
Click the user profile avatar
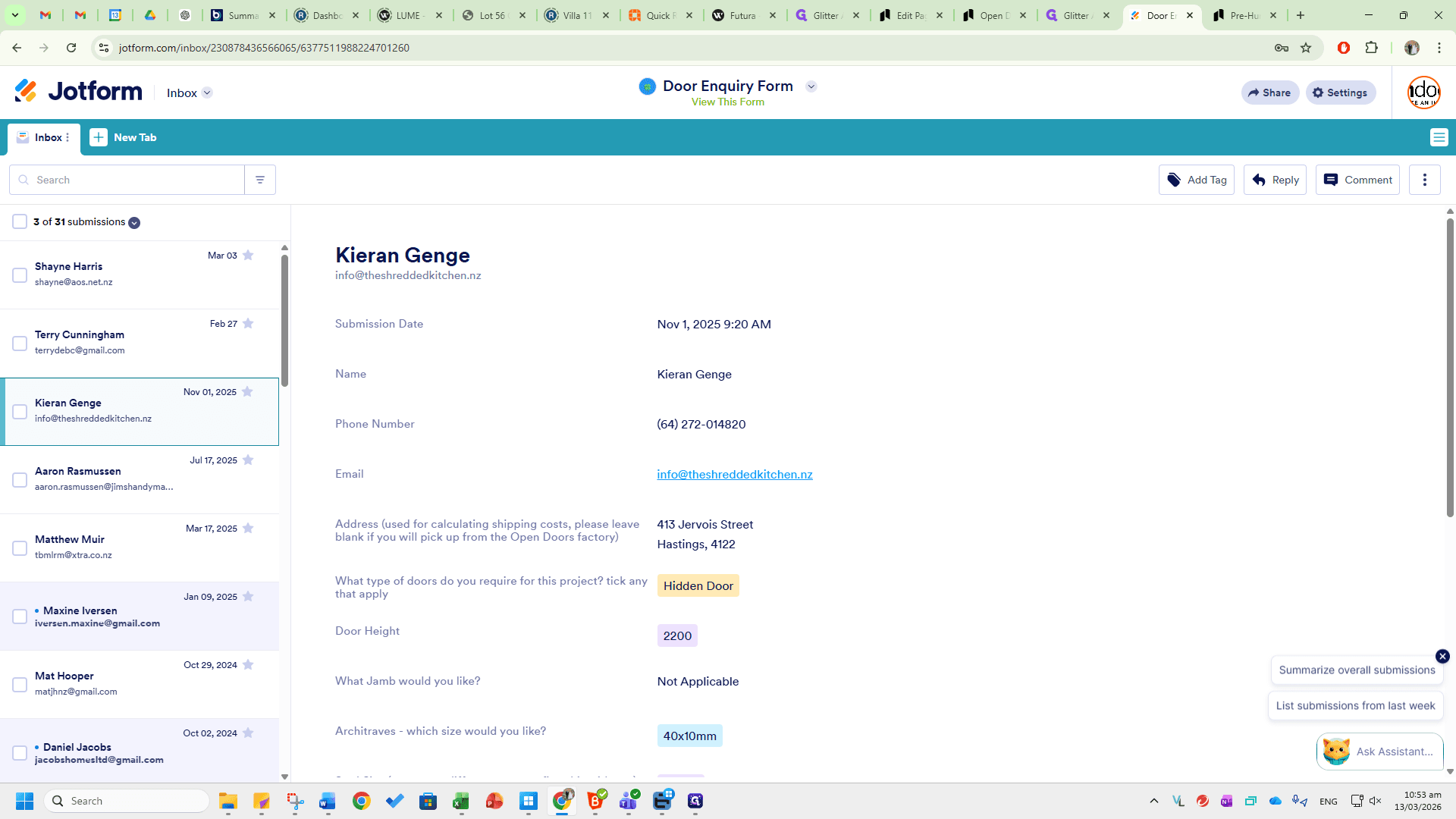pyautogui.click(x=1423, y=93)
